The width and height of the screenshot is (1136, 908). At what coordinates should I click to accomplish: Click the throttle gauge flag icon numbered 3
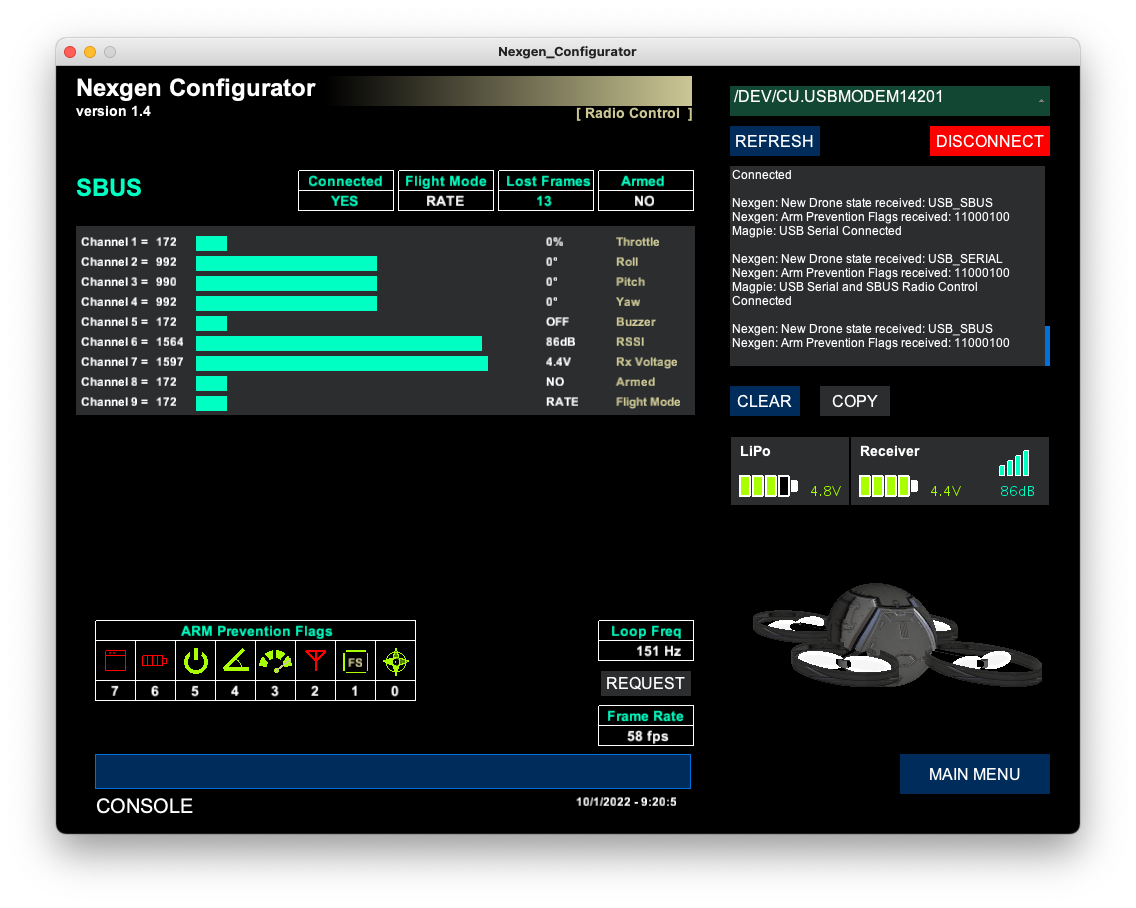coord(275,660)
